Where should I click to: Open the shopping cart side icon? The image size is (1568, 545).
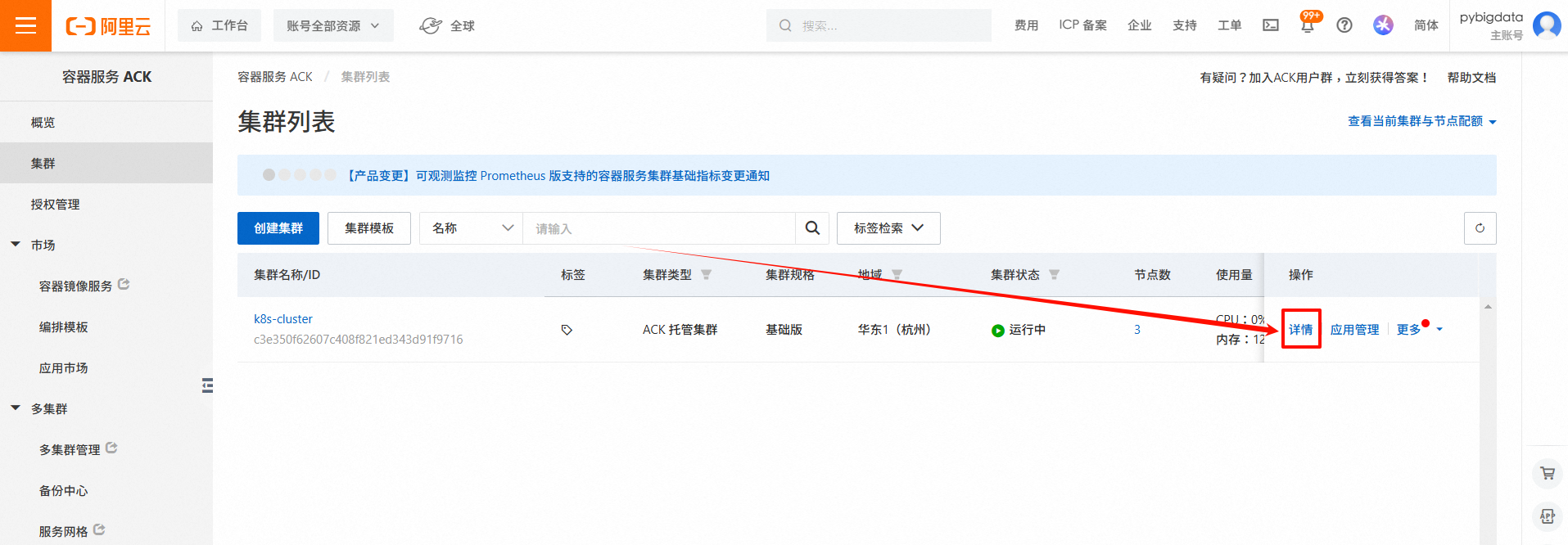pyautogui.click(x=1547, y=473)
